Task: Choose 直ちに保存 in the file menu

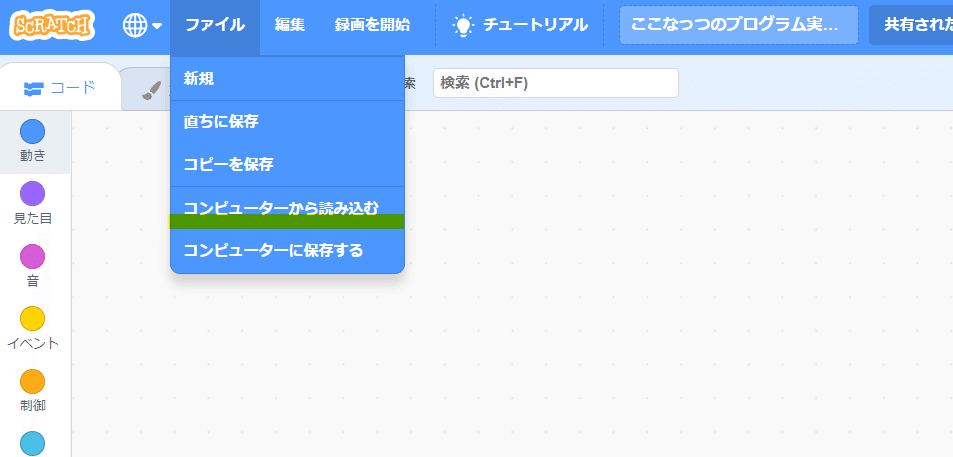Action: pyautogui.click(x=287, y=122)
